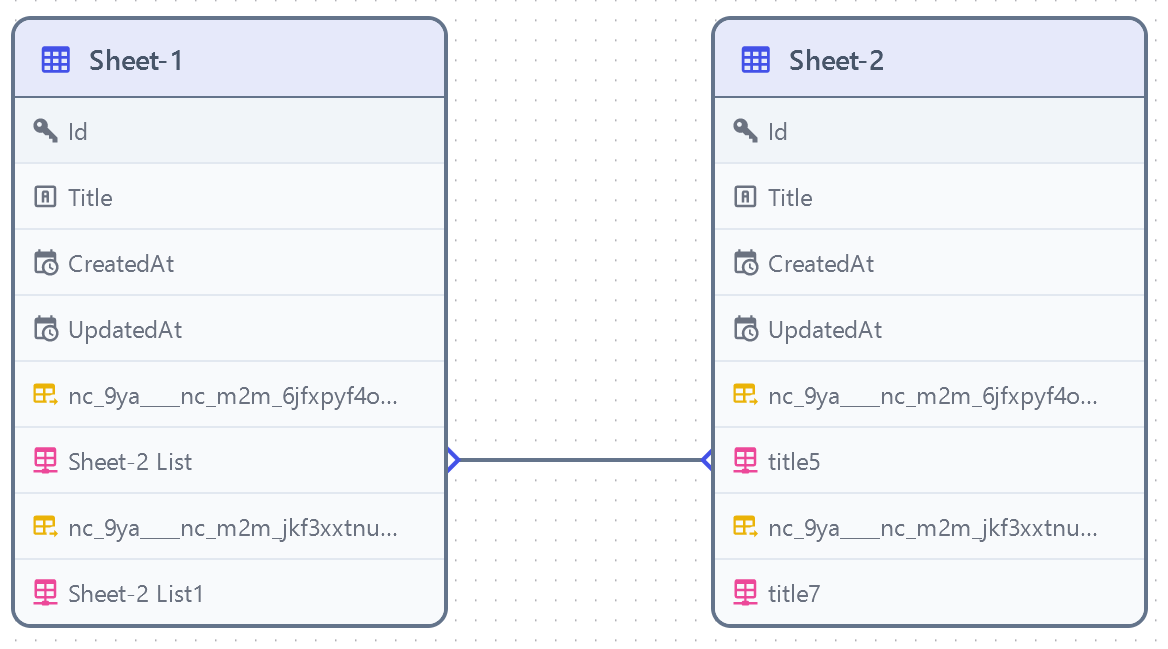
Task: Select the Id field label in Sheet-1
Action: tap(78, 132)
